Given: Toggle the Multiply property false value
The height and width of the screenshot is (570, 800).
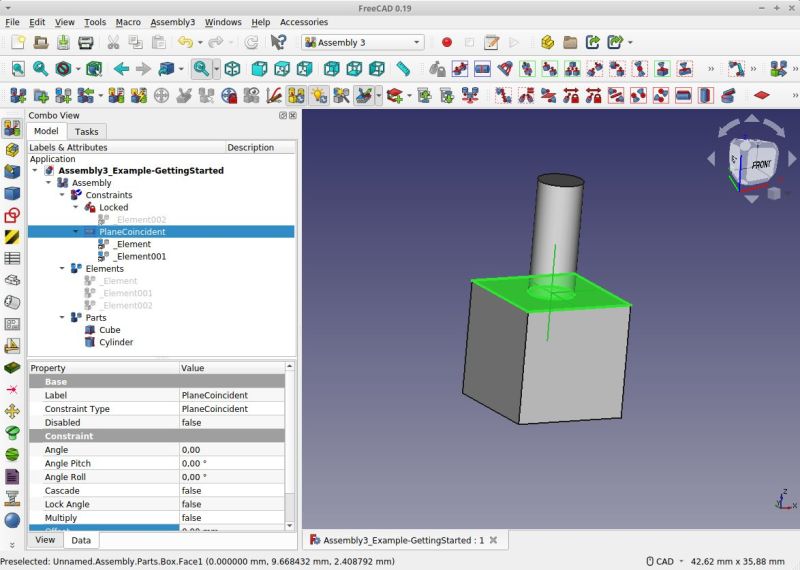Looking at the screenshot, I should [232, 517].
